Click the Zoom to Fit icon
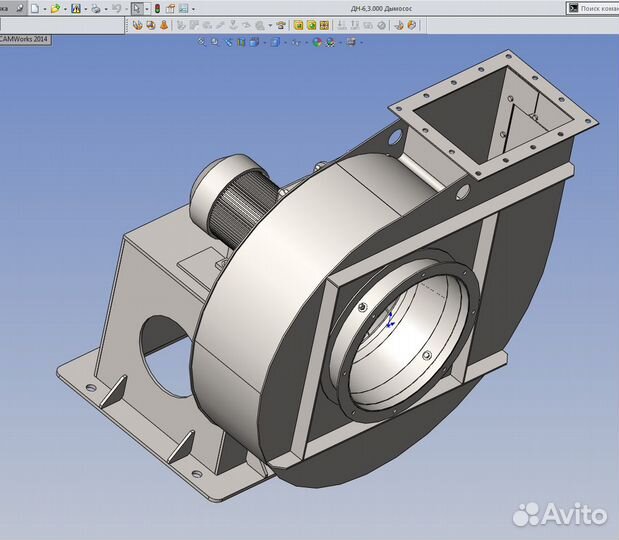The width and height of the screenshot is (619, 540). [202, 43]
